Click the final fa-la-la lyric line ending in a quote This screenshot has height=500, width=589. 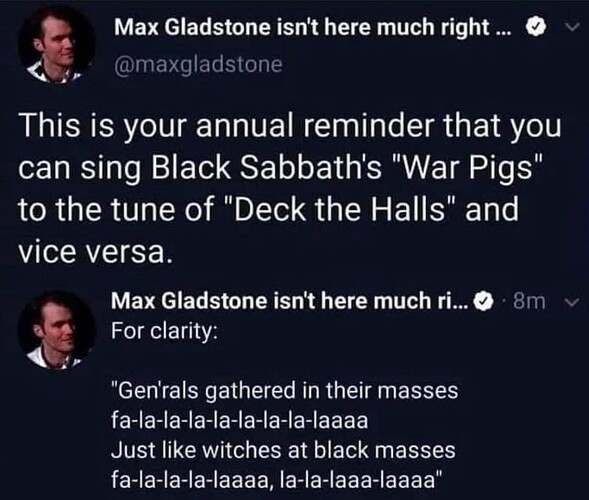point(276,480)
